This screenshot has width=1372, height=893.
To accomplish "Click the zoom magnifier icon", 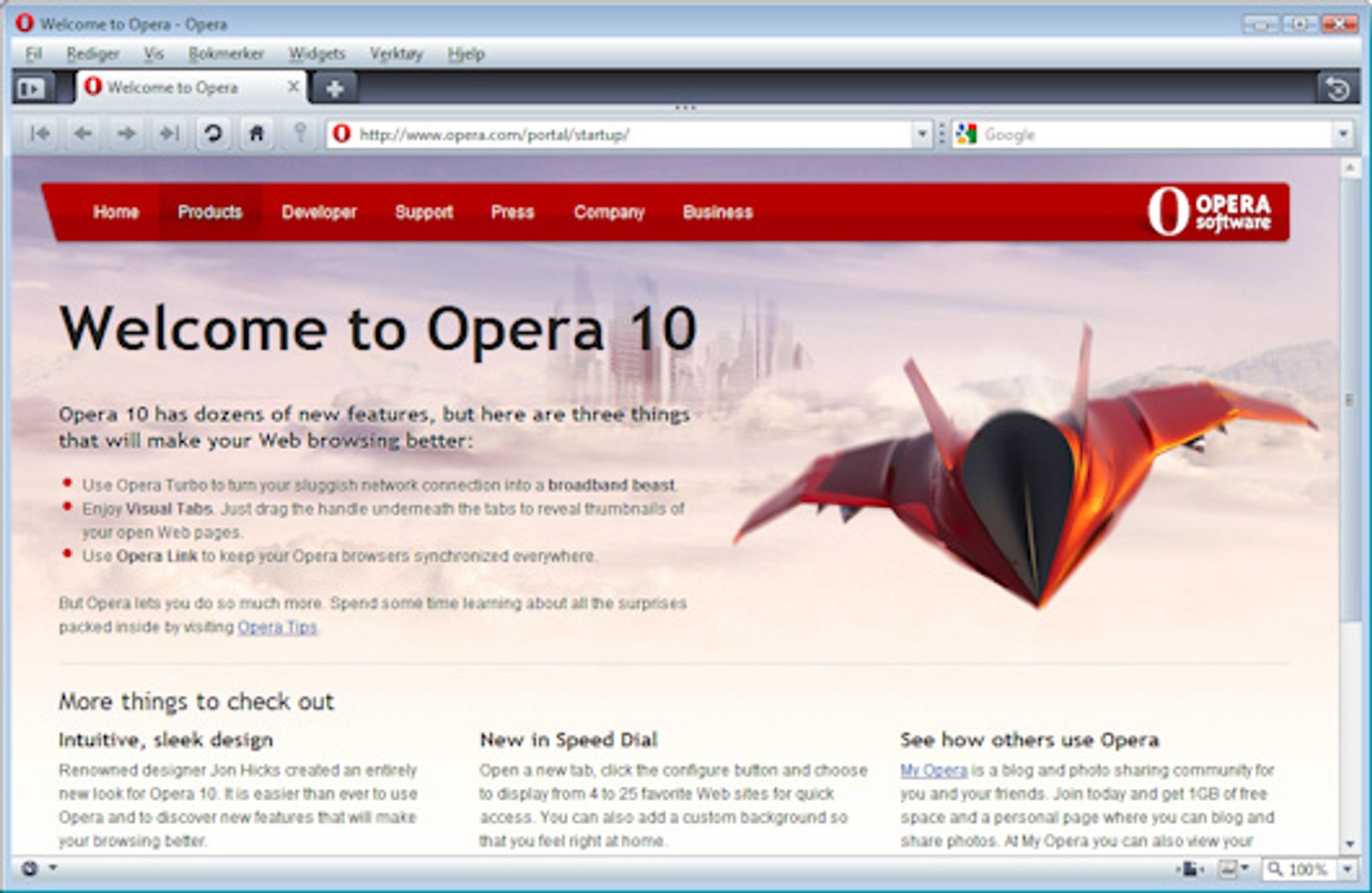I will (1275, 869).
